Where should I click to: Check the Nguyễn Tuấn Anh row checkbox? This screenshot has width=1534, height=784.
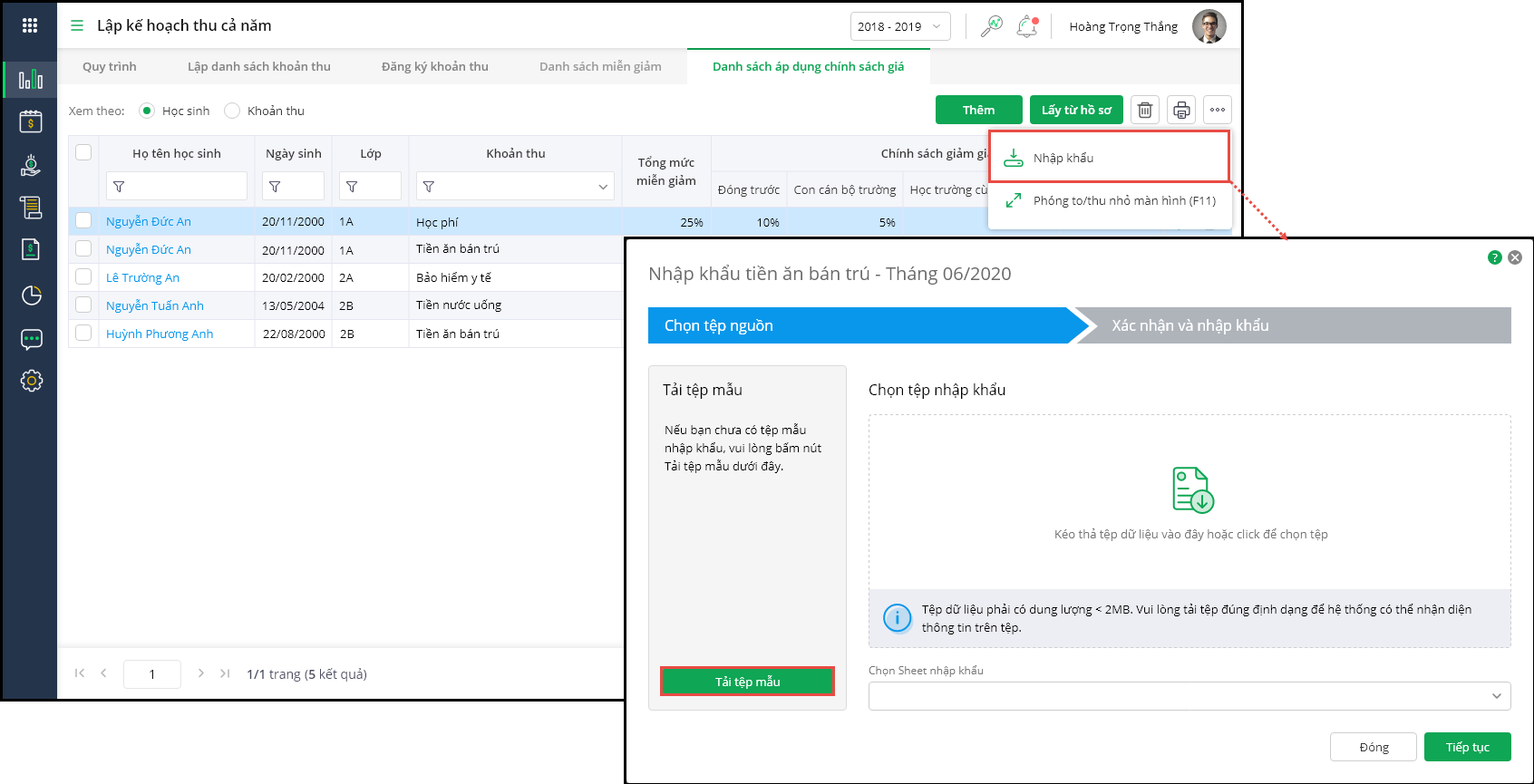(83, 305)
